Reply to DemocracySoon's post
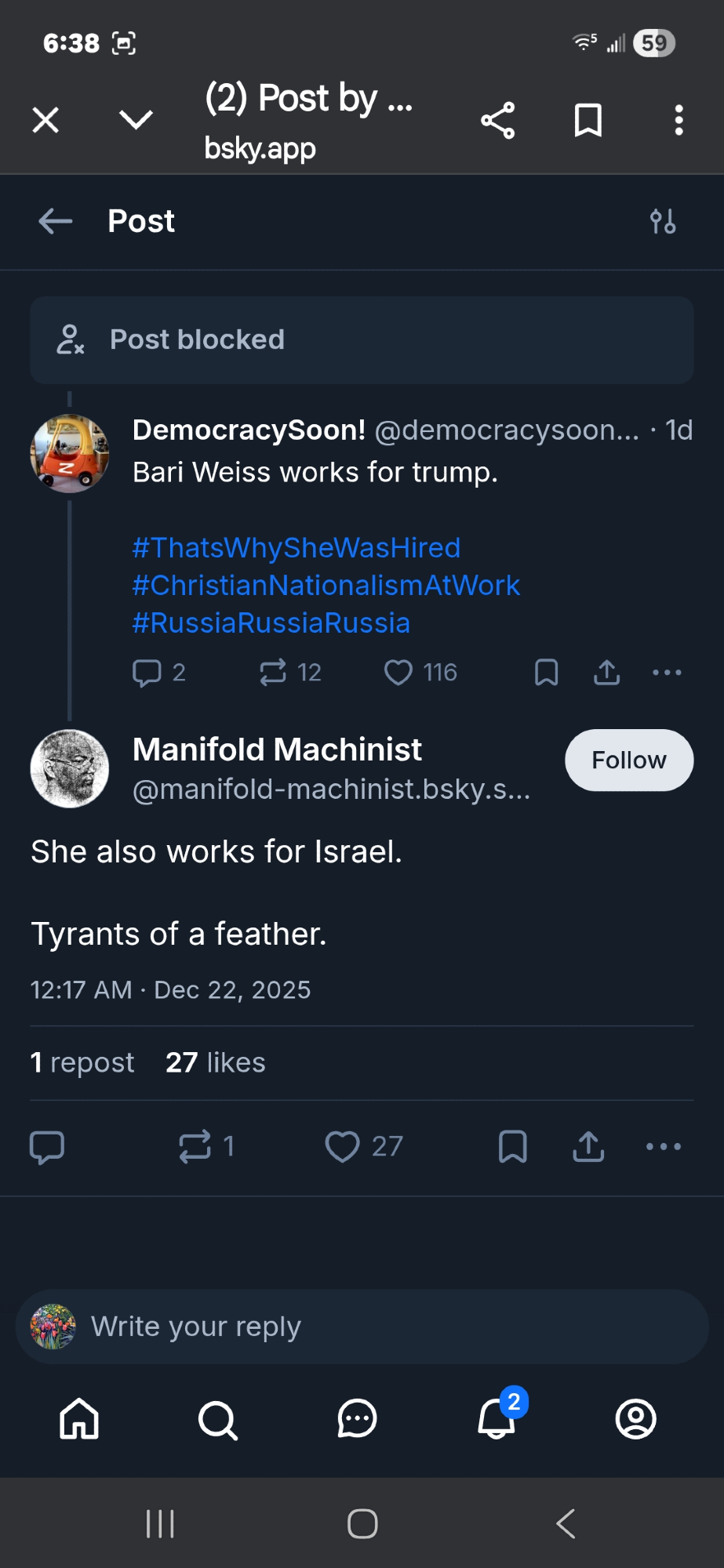The image size is (724, 1568). tap(147, 673)
